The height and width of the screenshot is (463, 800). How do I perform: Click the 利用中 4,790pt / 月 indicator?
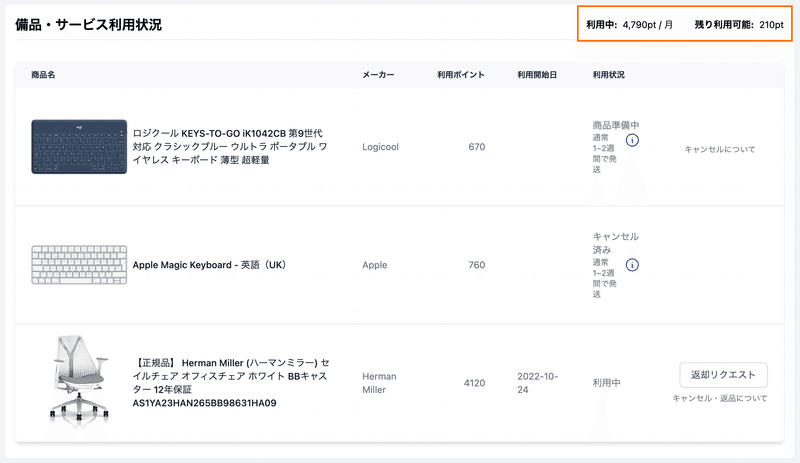(x=630, y=25)
